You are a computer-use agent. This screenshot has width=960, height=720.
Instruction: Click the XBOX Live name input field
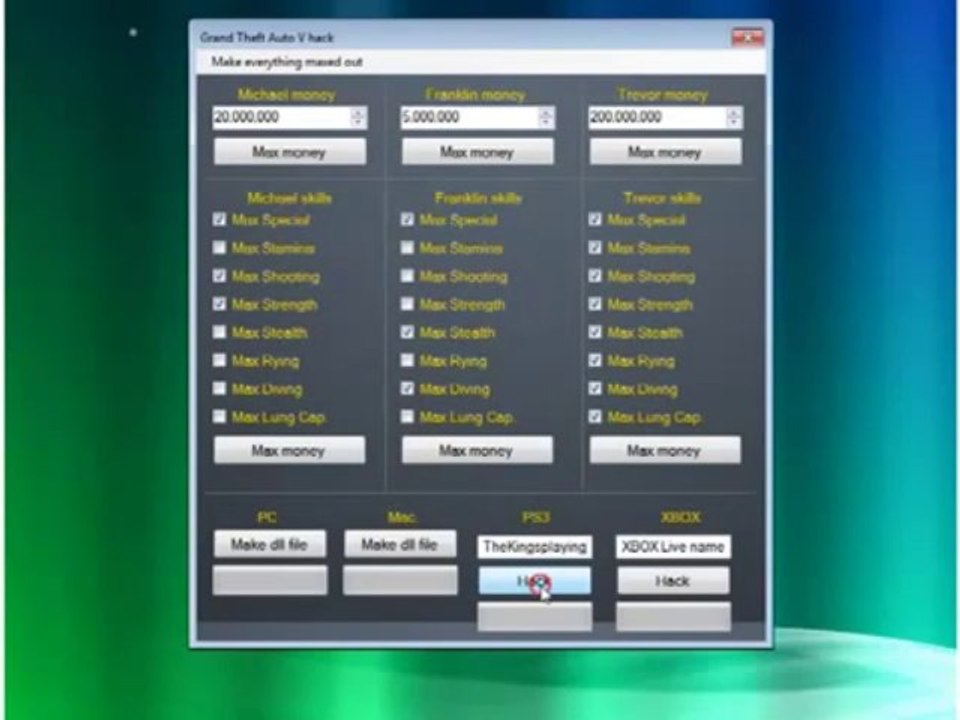[673, 547]
